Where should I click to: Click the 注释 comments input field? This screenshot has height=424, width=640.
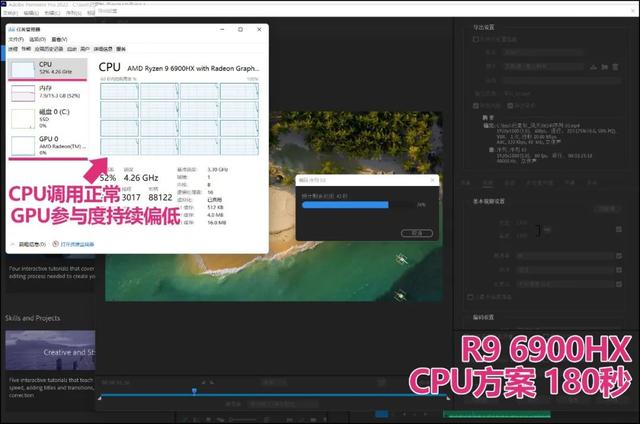[562, 81]
